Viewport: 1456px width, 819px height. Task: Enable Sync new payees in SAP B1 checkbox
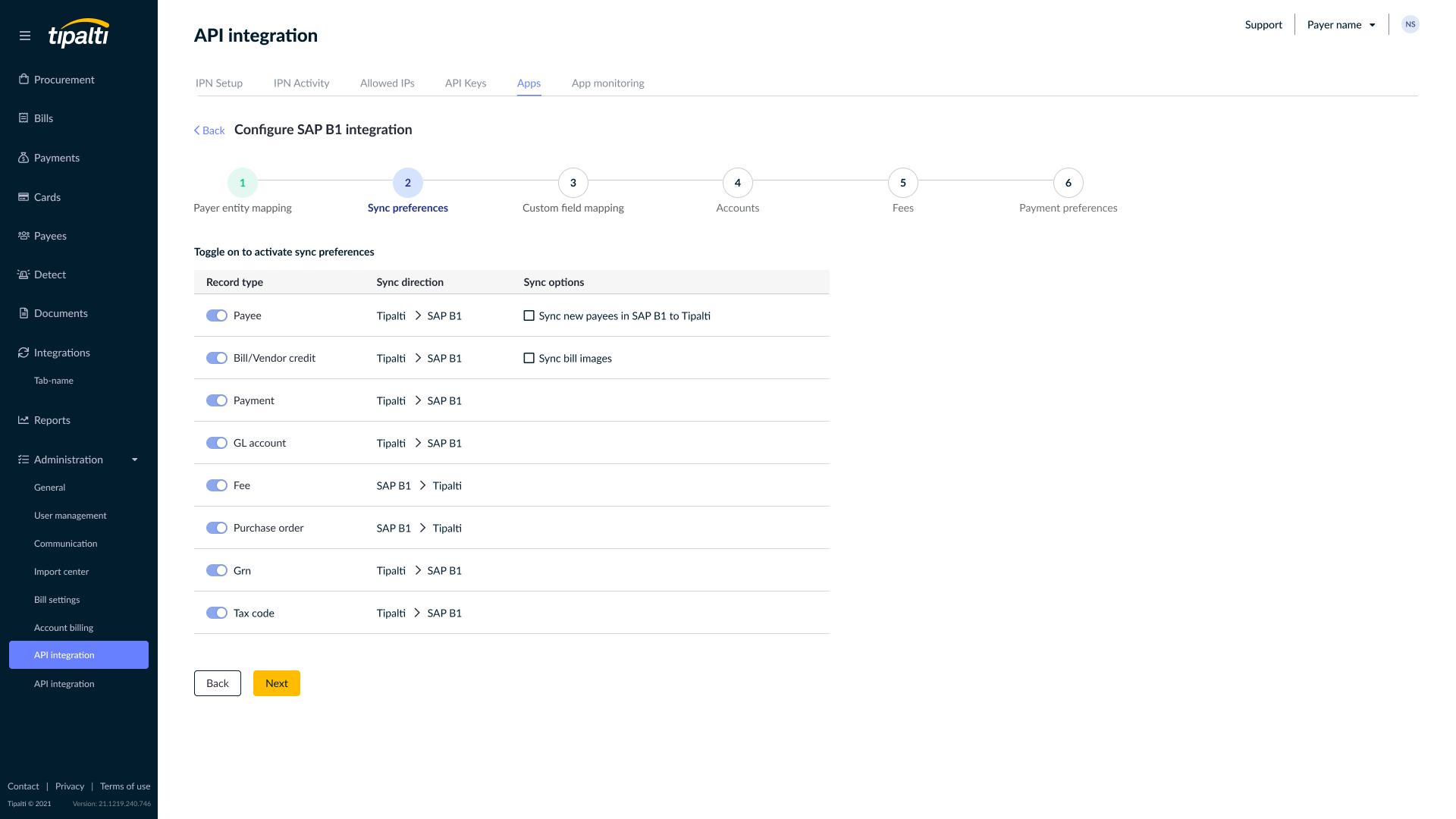(x=529, y=315)
